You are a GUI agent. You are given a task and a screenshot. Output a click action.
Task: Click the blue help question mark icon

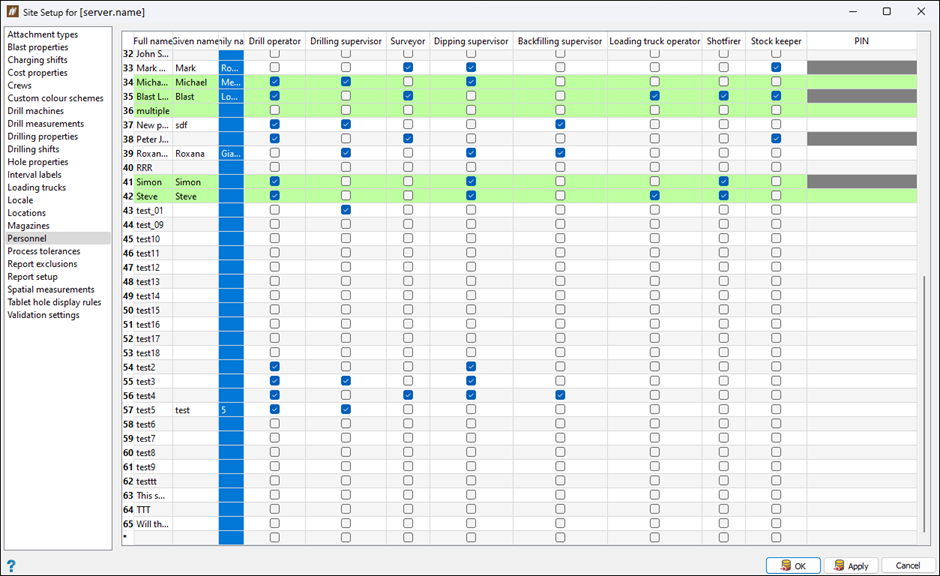tap(11, 566)
